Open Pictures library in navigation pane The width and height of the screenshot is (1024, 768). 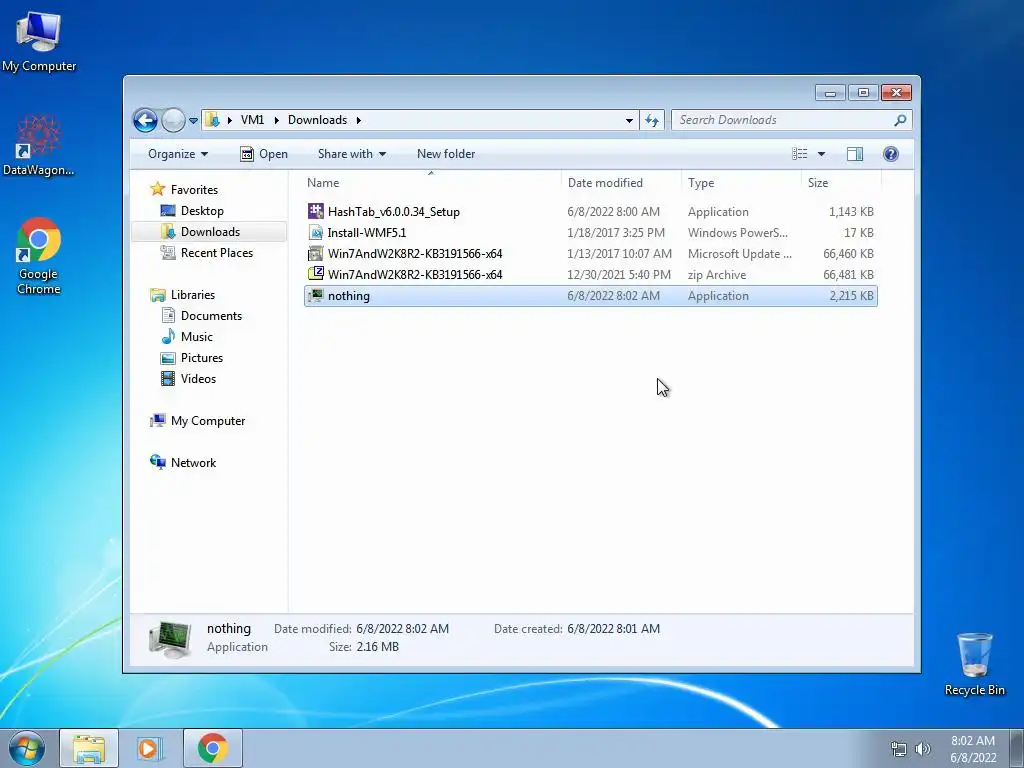202,358
